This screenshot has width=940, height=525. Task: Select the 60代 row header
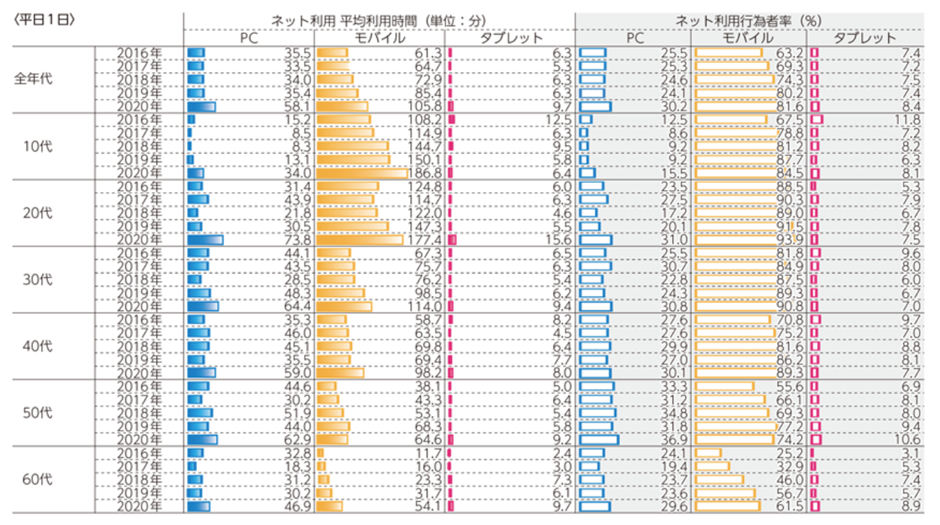pos(37,479)
